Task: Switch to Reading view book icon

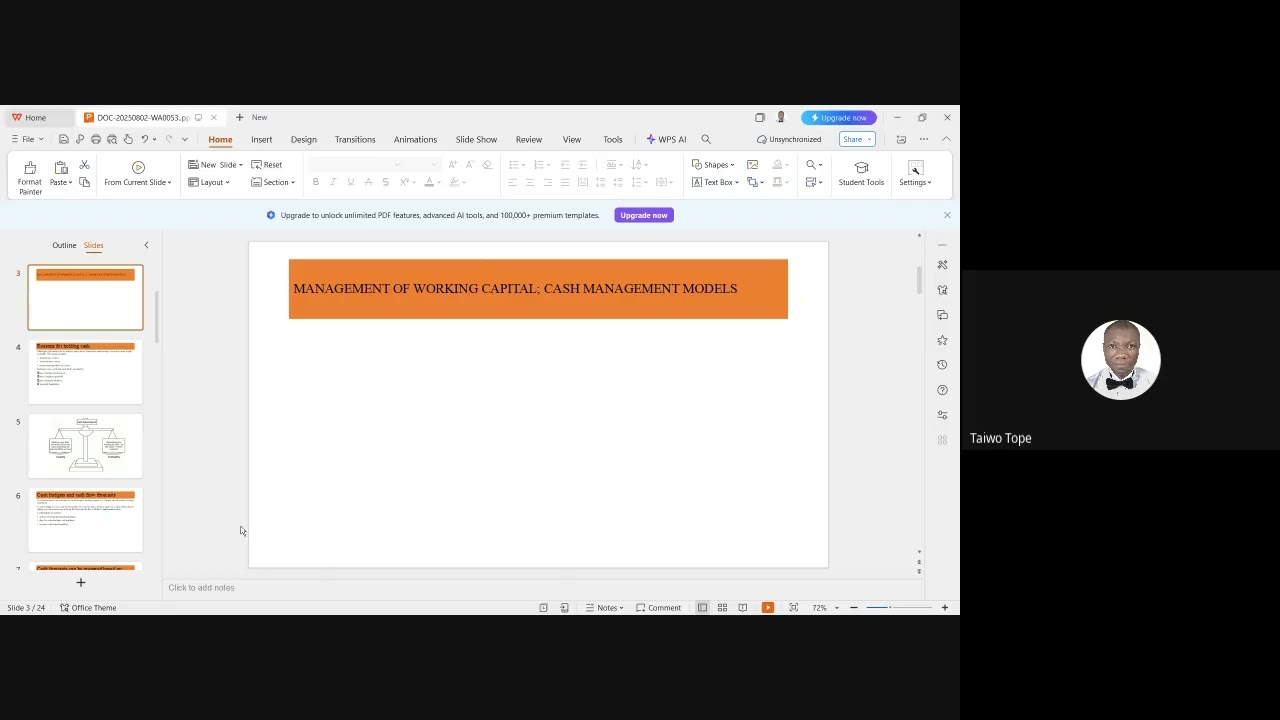Action: coord(742,608)
